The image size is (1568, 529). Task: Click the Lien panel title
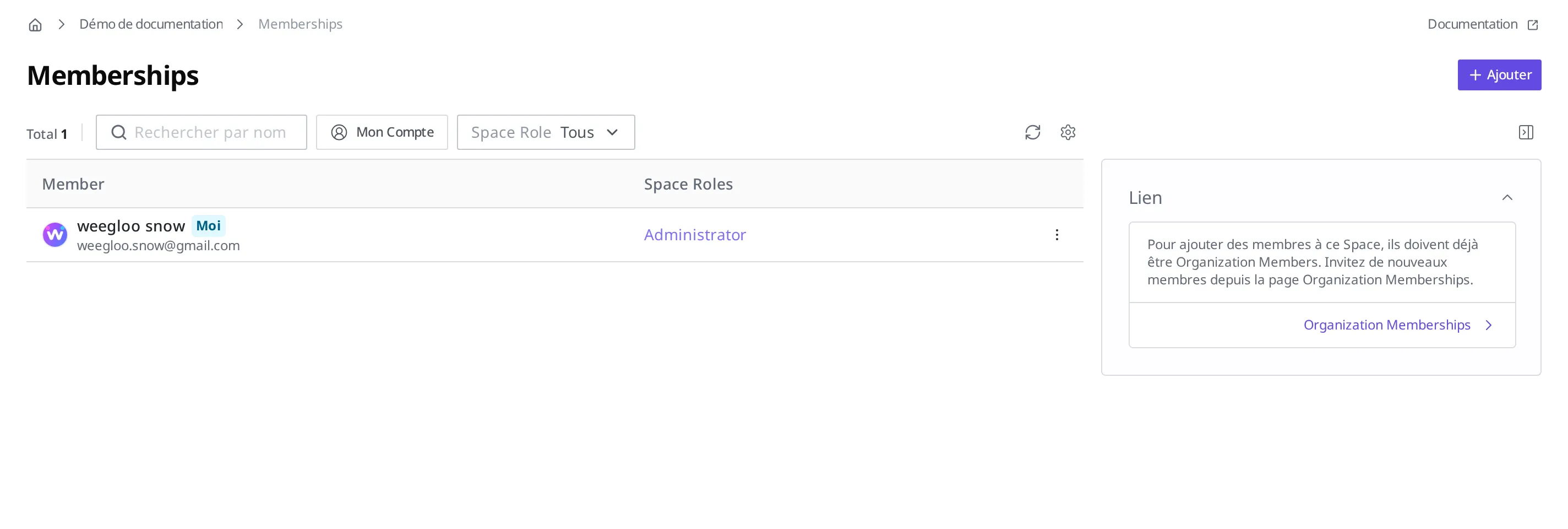pos(1145,197)
